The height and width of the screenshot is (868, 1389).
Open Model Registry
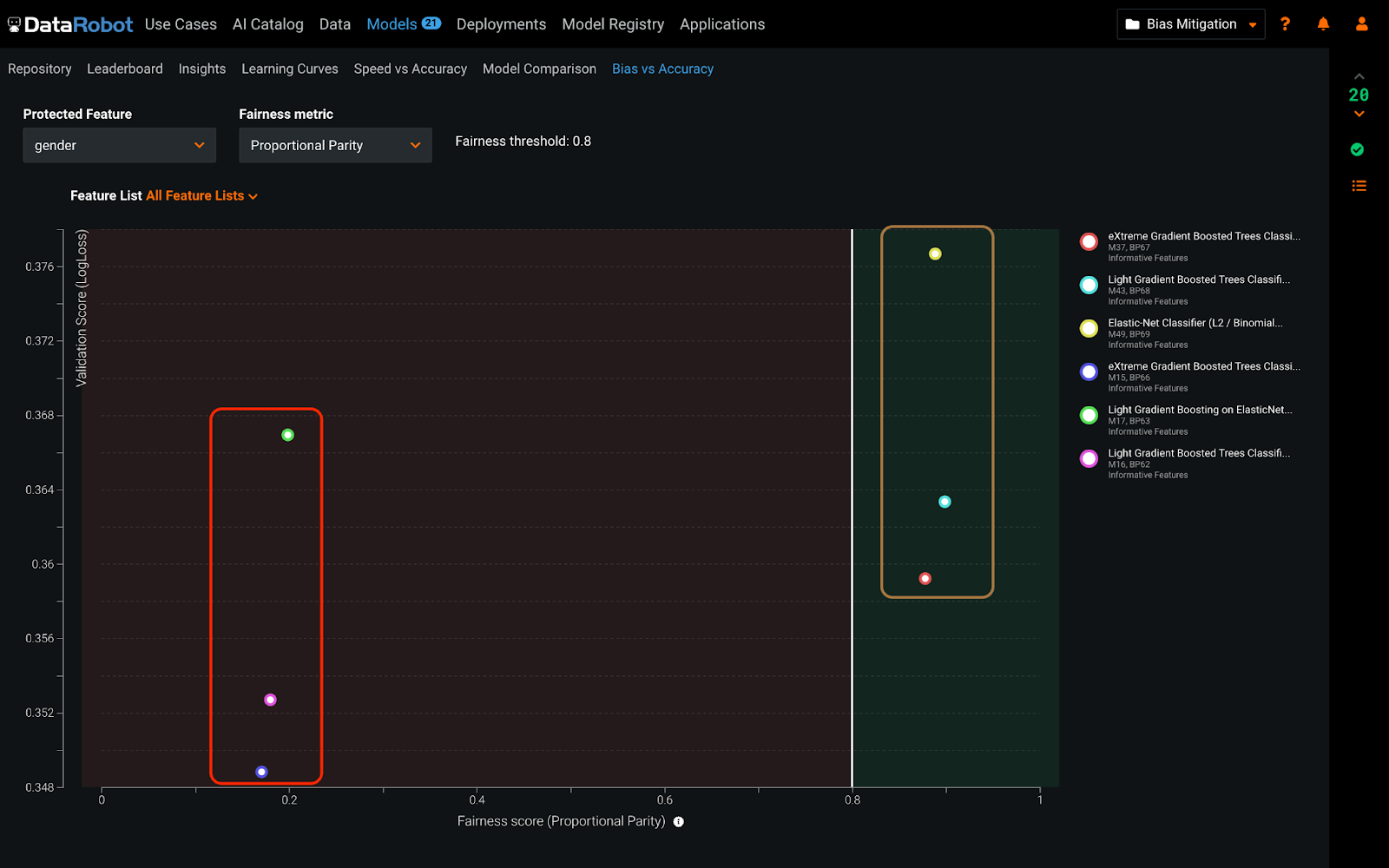613,24
